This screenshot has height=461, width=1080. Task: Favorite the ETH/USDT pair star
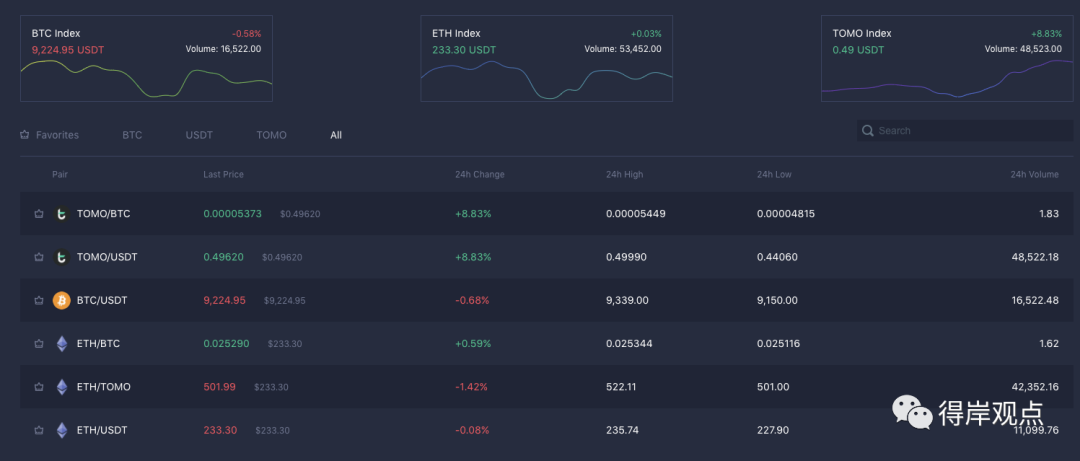click(x=39, y=431)
